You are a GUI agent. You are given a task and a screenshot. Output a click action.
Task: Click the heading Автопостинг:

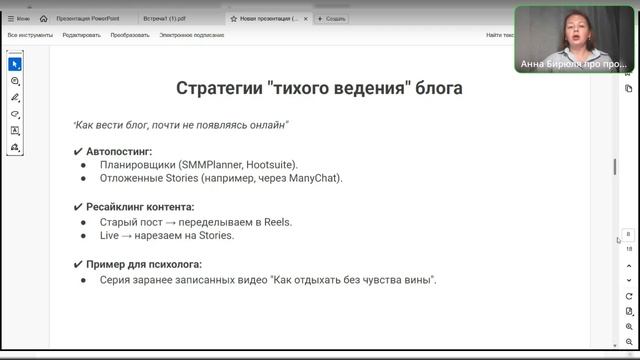click(x=119, y=151)
